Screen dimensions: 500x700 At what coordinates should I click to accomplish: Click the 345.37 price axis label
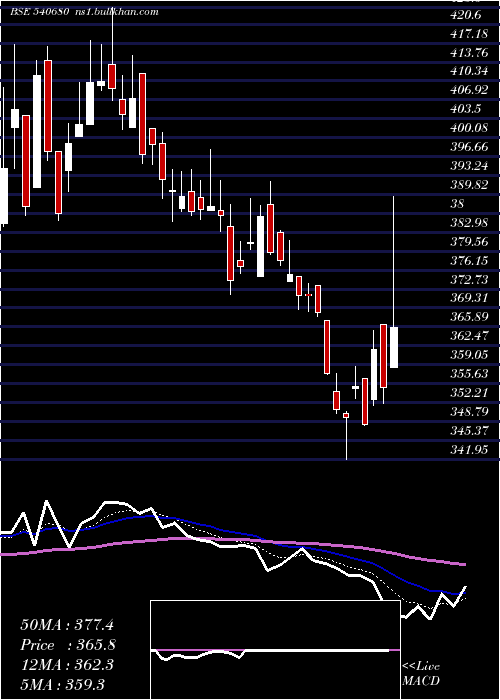[x=469, y=431]
